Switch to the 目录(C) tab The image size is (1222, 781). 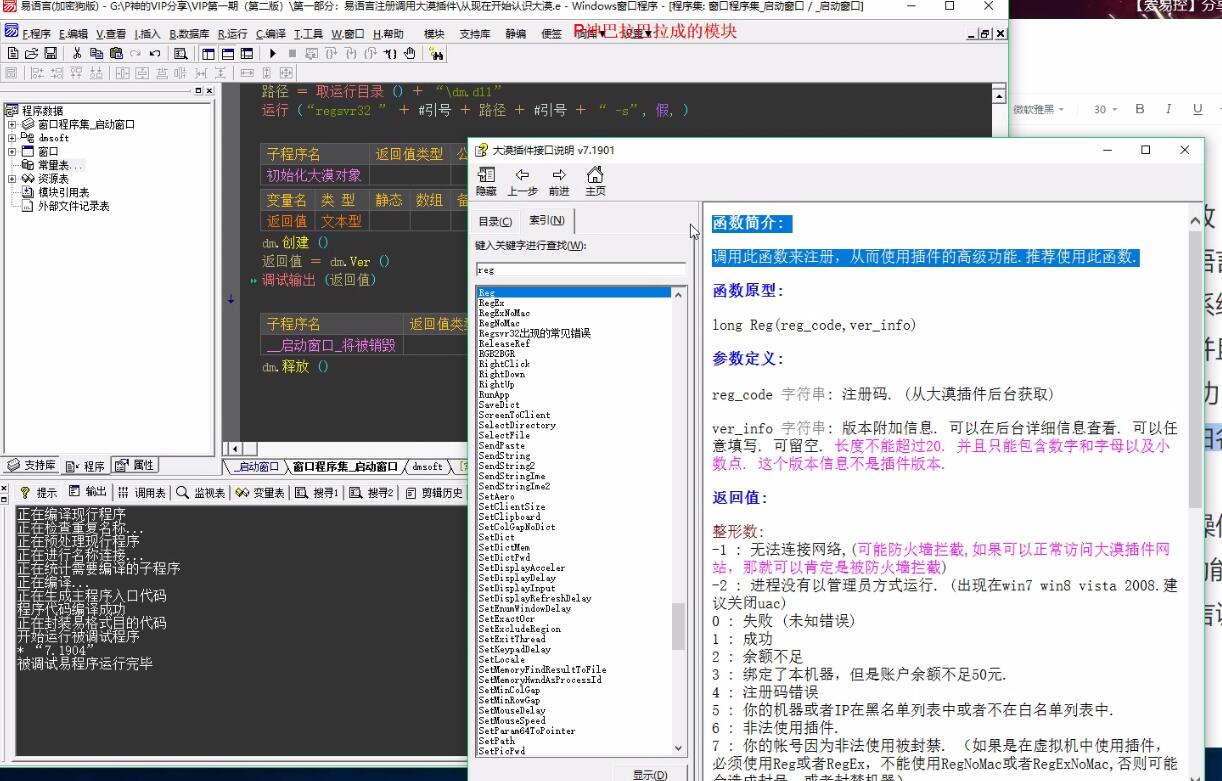tap(495, 220)
